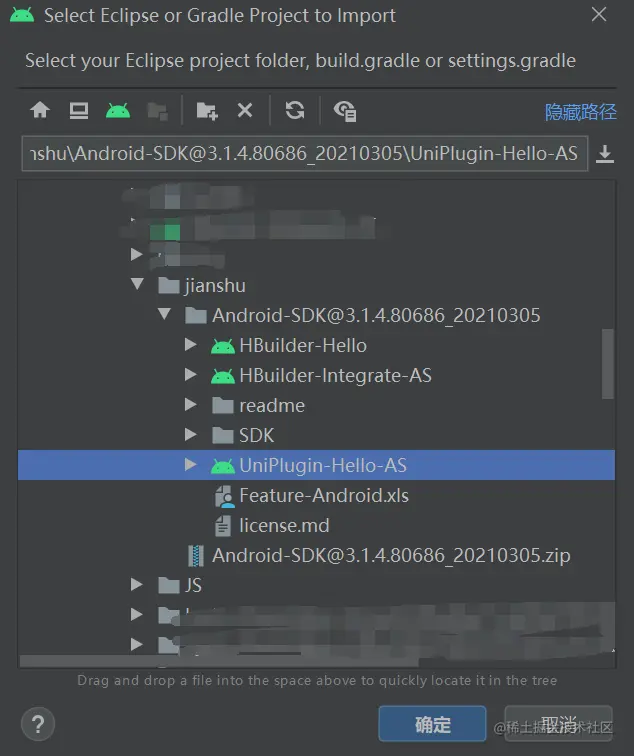Select UniPlugin-Hello-AS project name
The width and height of the screenshot is (634, 756).
coord(323,465)
